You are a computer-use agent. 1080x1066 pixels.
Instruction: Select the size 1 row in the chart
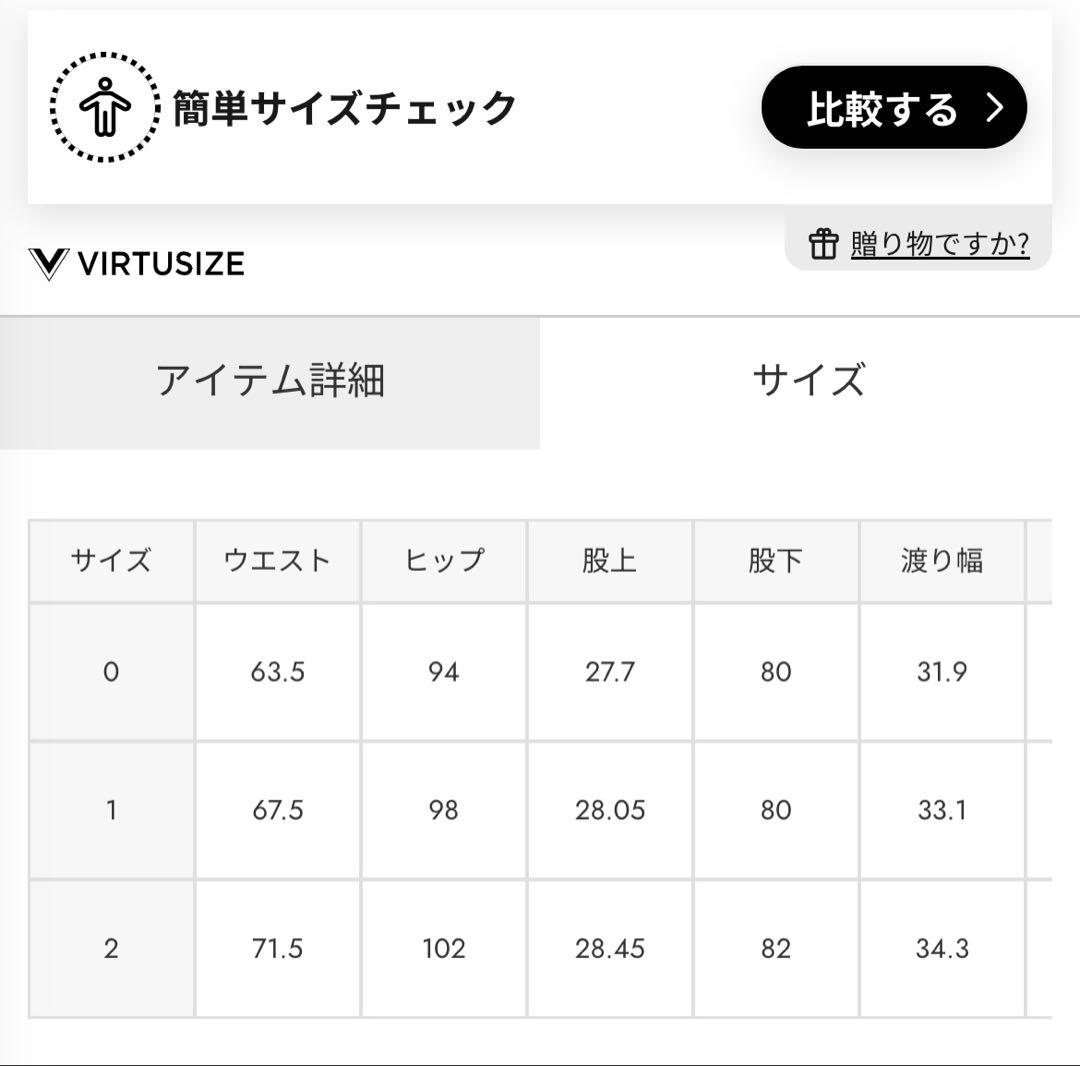110,810
